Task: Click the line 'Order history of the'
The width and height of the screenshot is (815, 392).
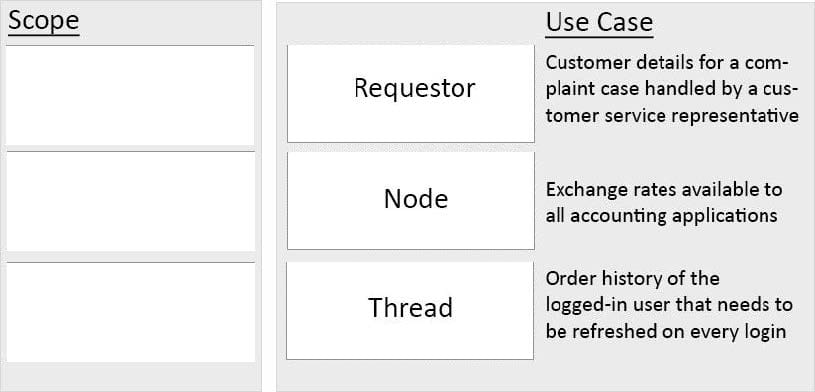Action: [633, 279]
